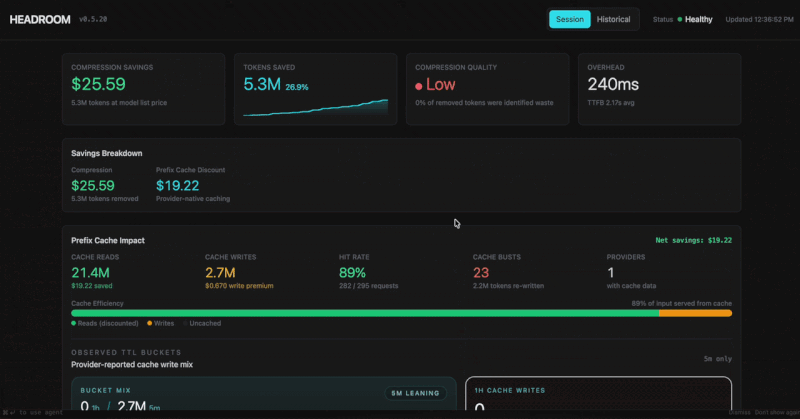The width and height of the screenshot is (800, 419).
Task: Click the Updated 12:36:52 PM timestamp
Action: click(759, 19)
